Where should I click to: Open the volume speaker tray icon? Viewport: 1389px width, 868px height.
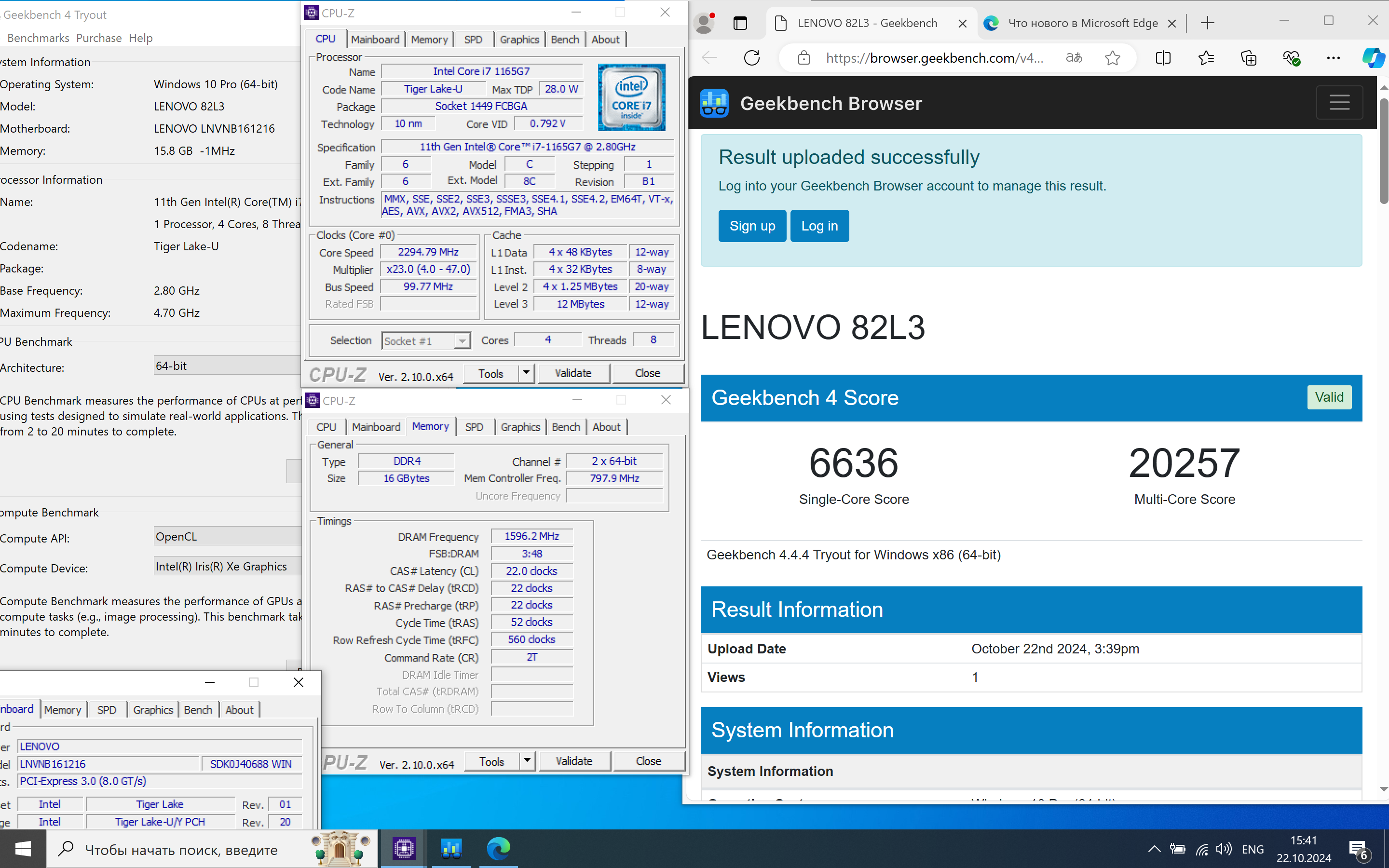[1224, 849]
